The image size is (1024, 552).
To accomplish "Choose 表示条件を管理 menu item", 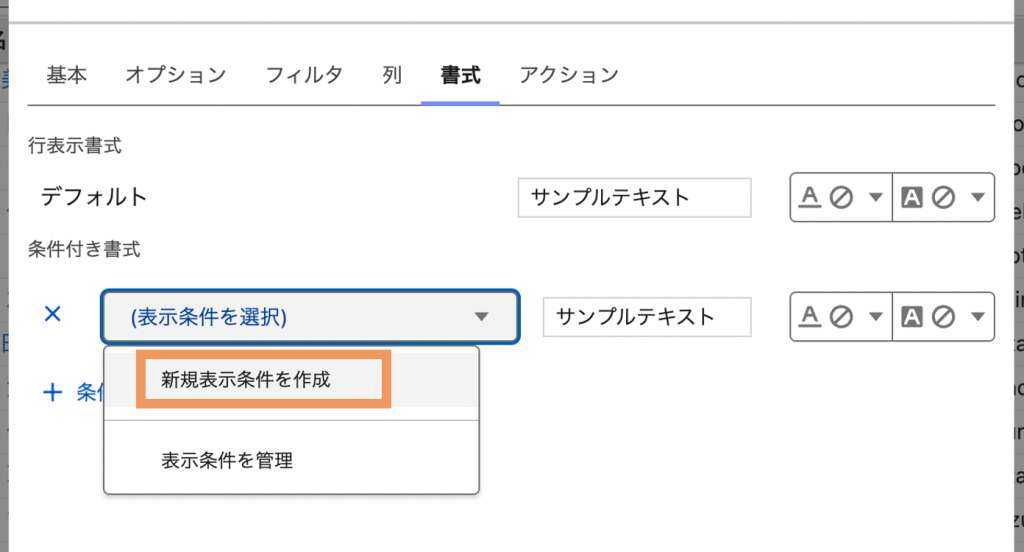I will (227, 461).
